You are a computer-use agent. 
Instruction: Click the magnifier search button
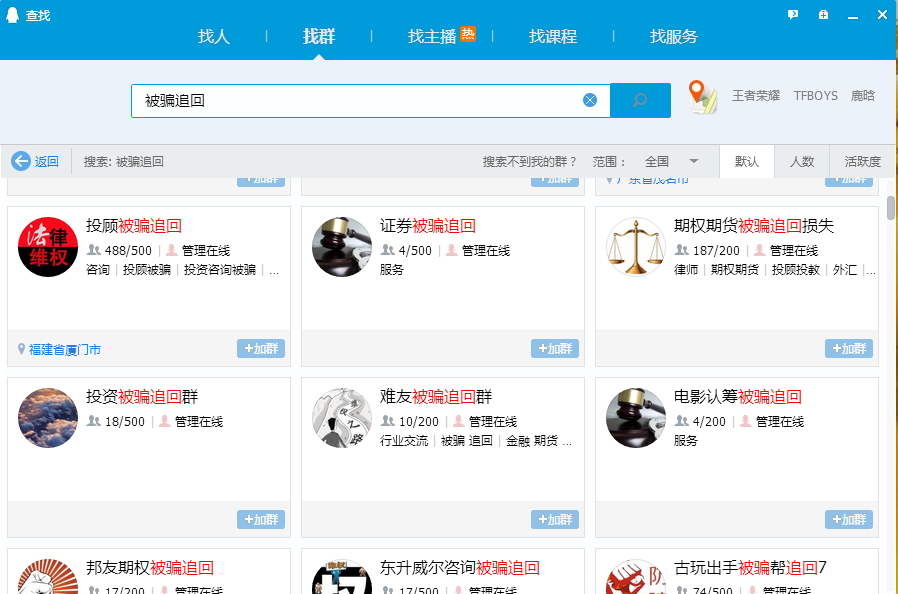pos(640,100)
